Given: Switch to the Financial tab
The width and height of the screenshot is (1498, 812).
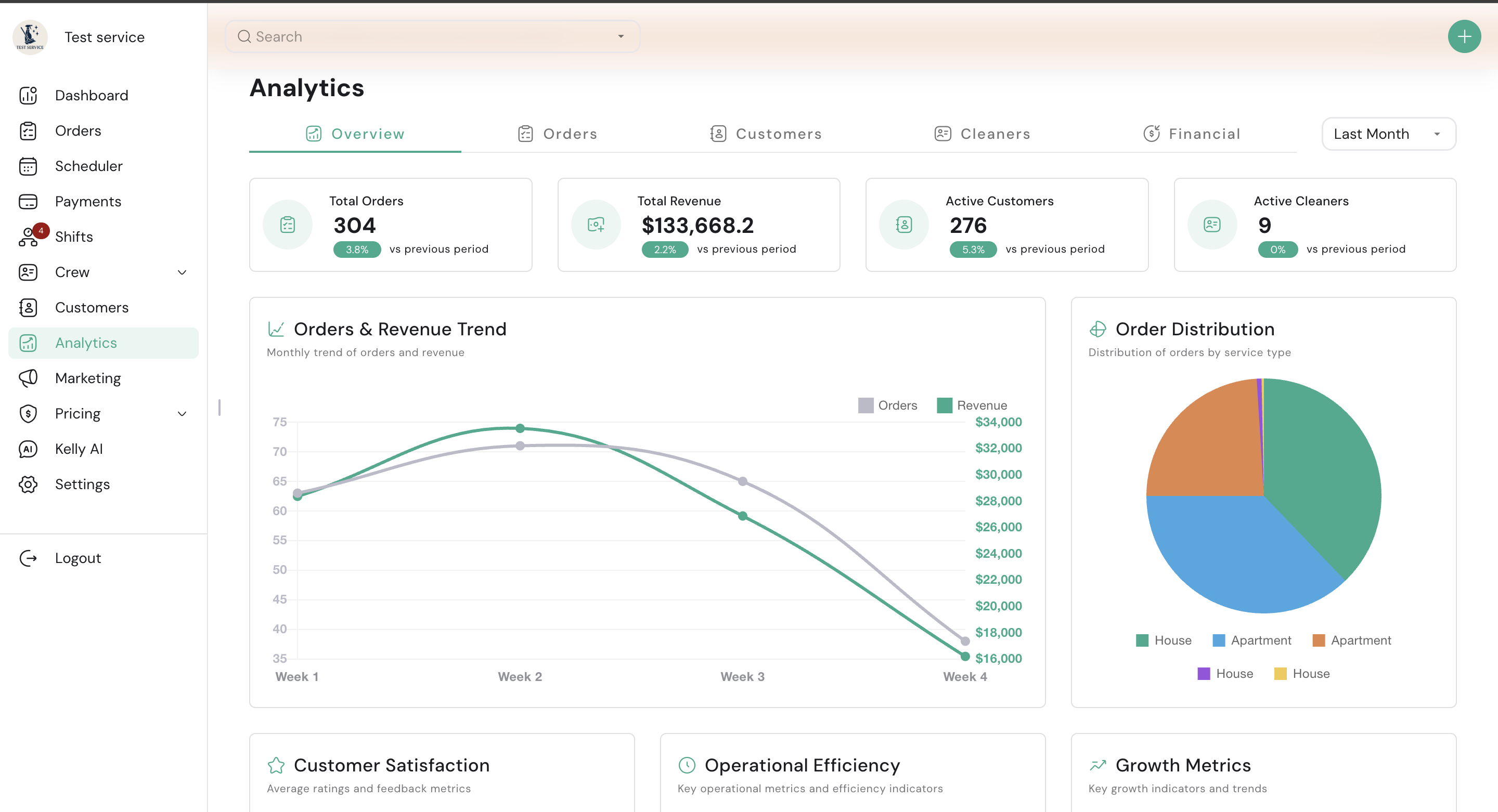Looking at the screenshot, I should click(1192, 134).
